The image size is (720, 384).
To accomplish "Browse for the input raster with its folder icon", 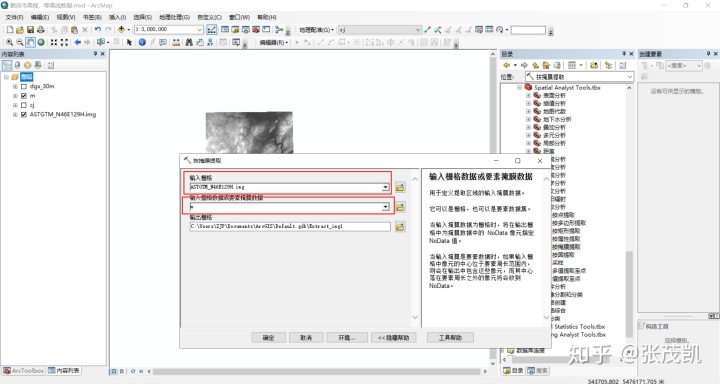I will tap(400, 187).
